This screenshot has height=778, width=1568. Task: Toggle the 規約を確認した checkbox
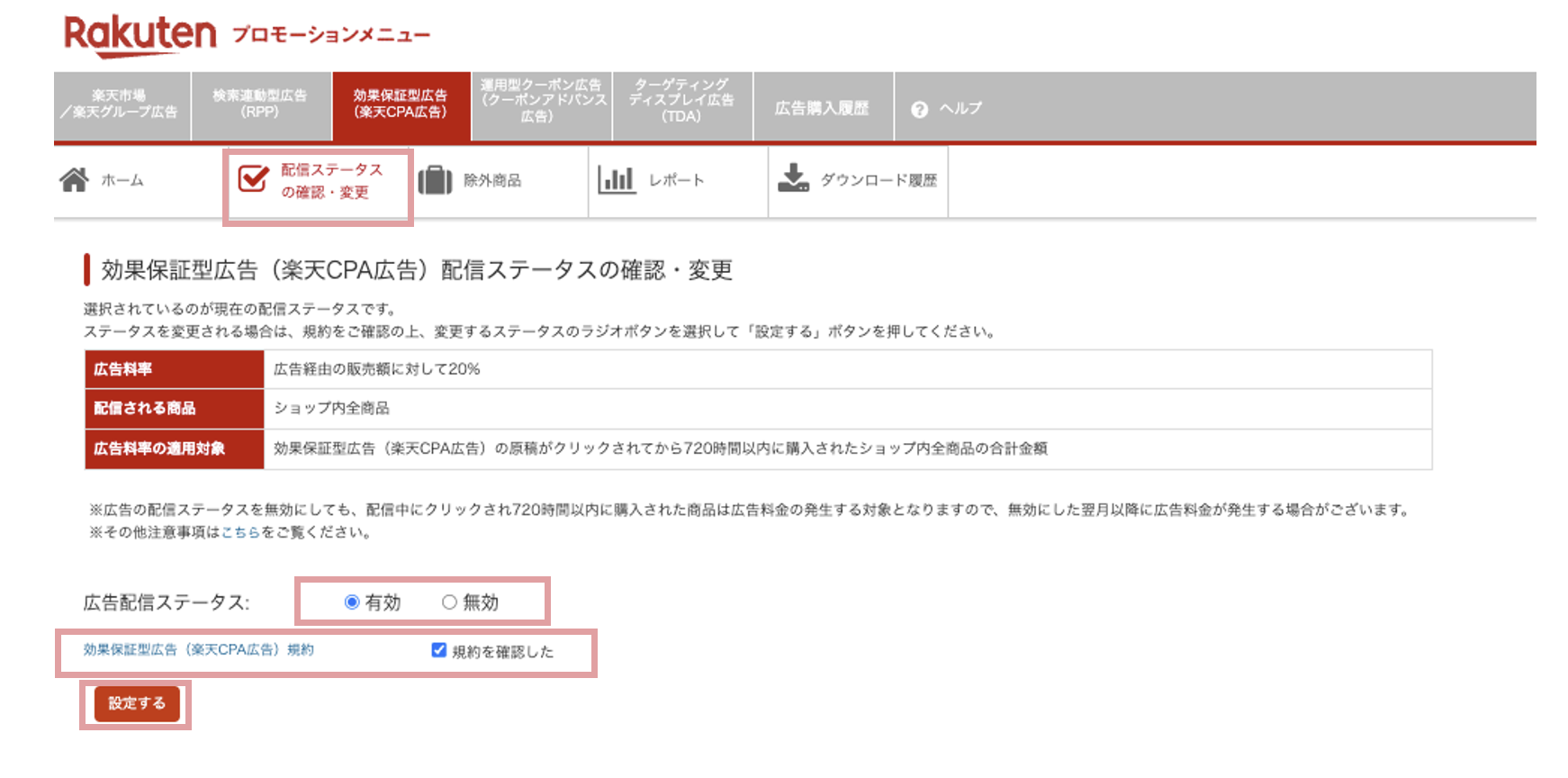coord(439,650)
